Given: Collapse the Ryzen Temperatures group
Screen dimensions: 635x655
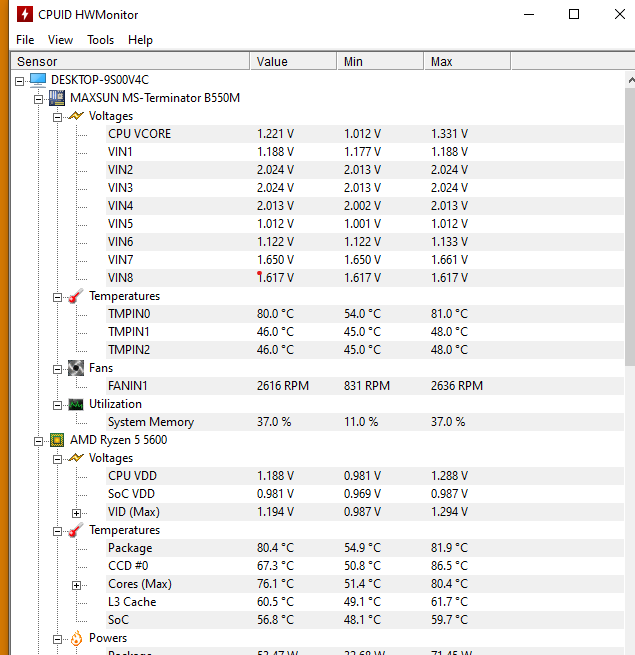Looking at the screenshot, I should (x=57, y=531).
